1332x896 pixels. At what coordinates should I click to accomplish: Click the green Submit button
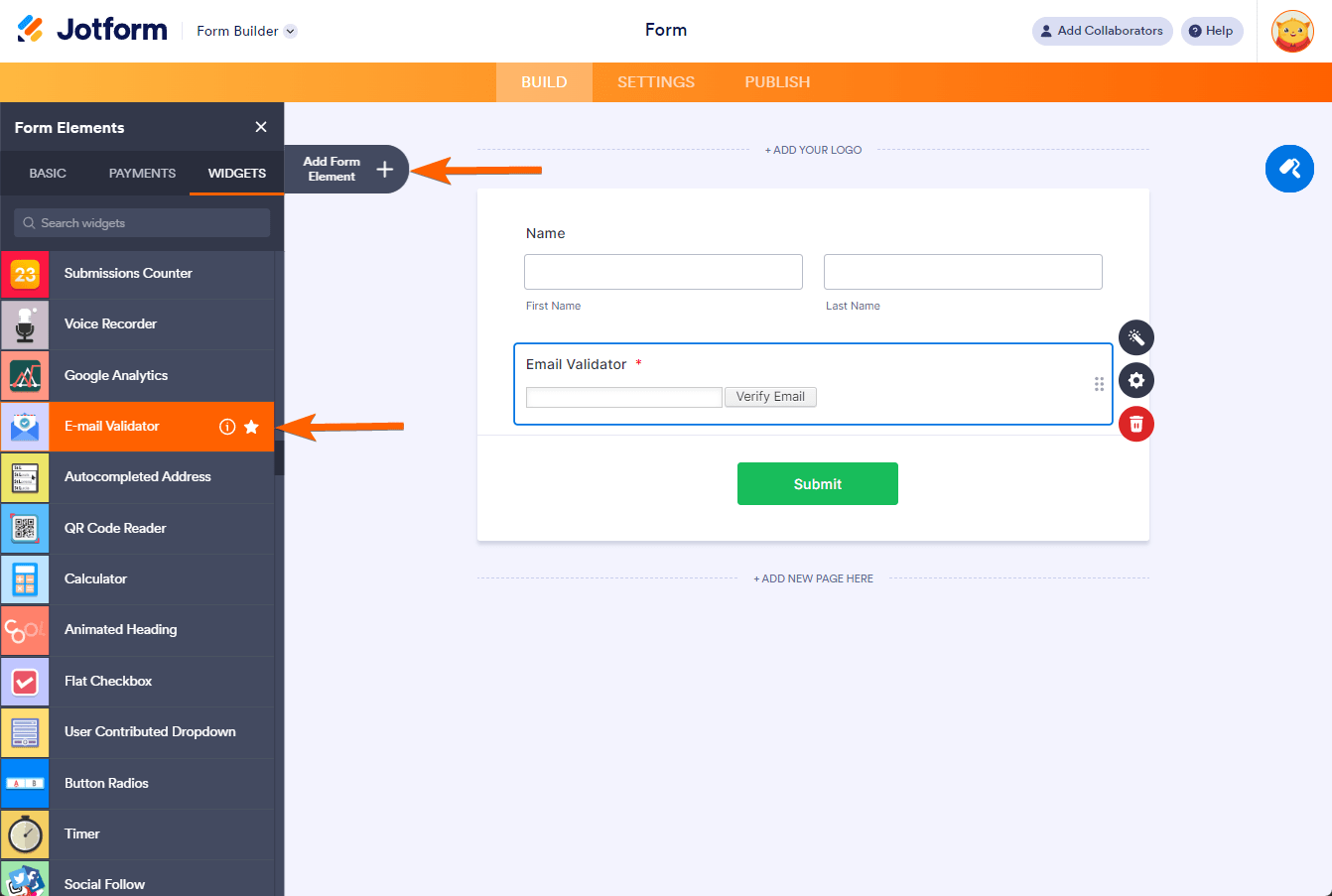point(818,483)
